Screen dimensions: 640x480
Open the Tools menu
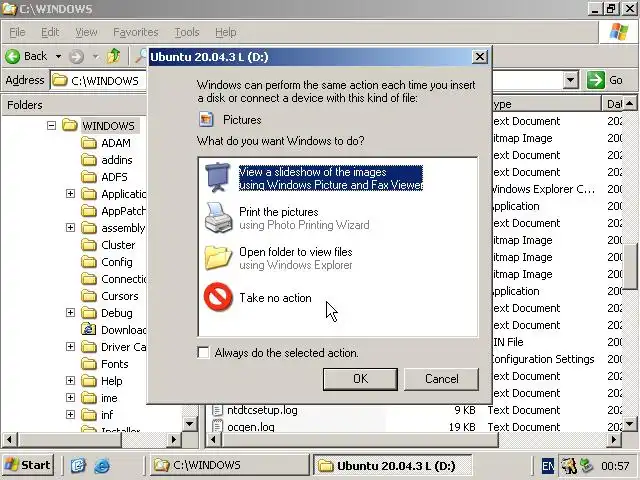187,32
